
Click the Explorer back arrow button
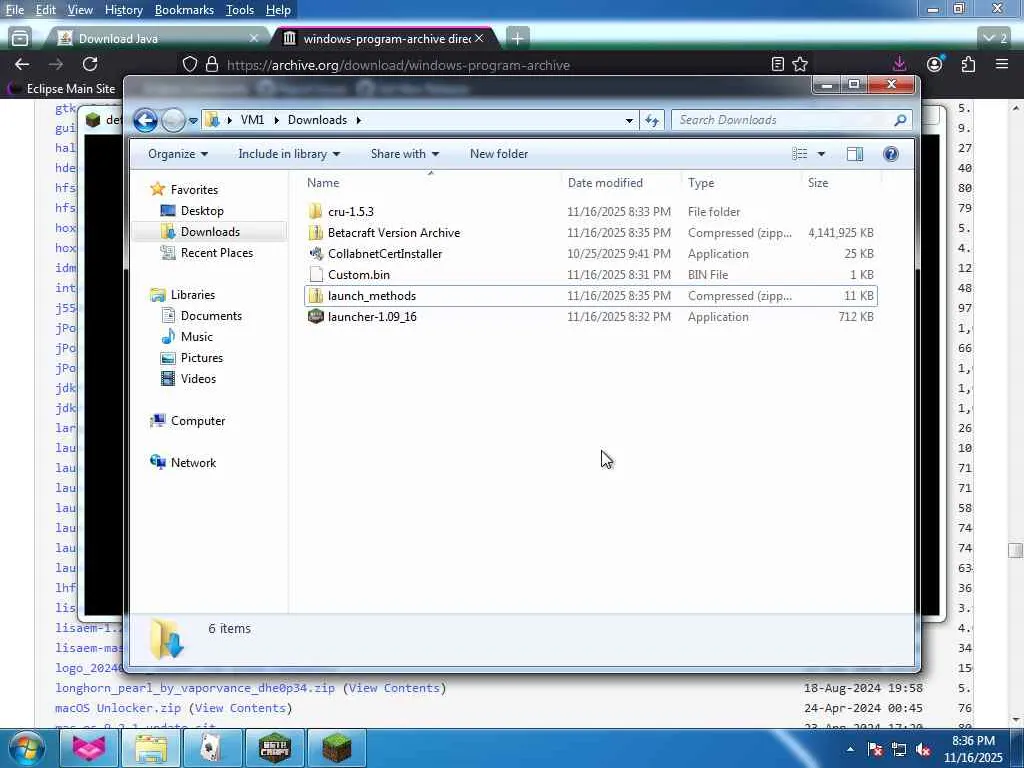click(146, 120)
